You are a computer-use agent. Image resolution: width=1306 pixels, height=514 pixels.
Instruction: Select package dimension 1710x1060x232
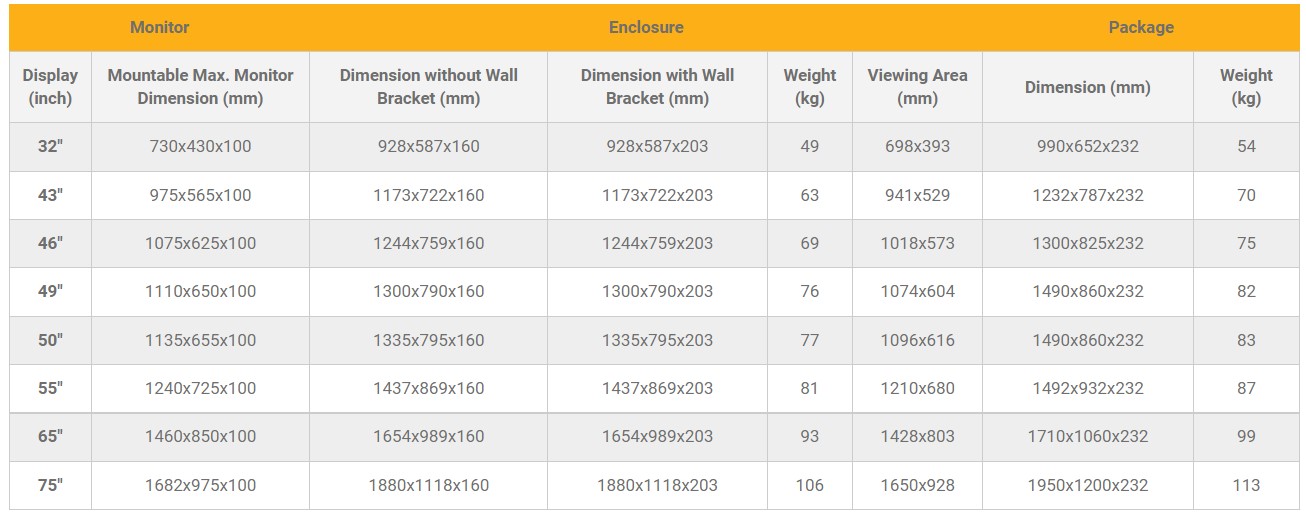click(1088, 436)
